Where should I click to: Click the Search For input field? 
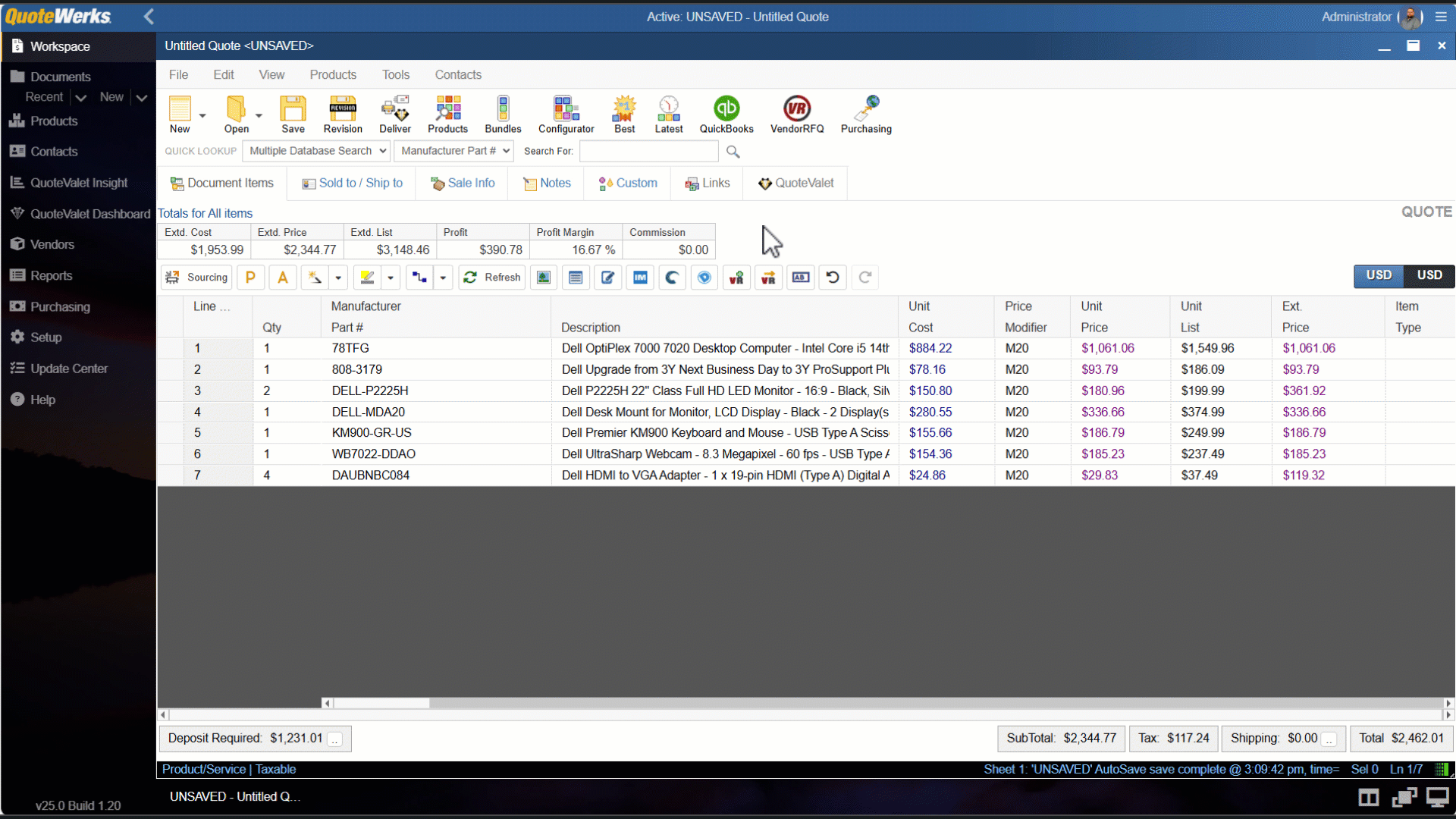[648, 151]
